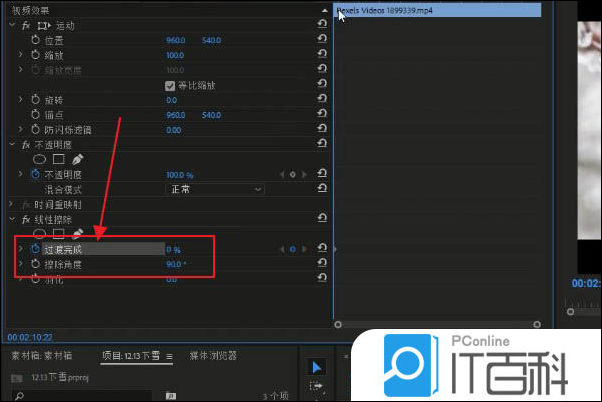The height and width of the screenshot is (402, 602).
Task: Collapse the 线性擦除 effect group
Action: tap(12, 219)
